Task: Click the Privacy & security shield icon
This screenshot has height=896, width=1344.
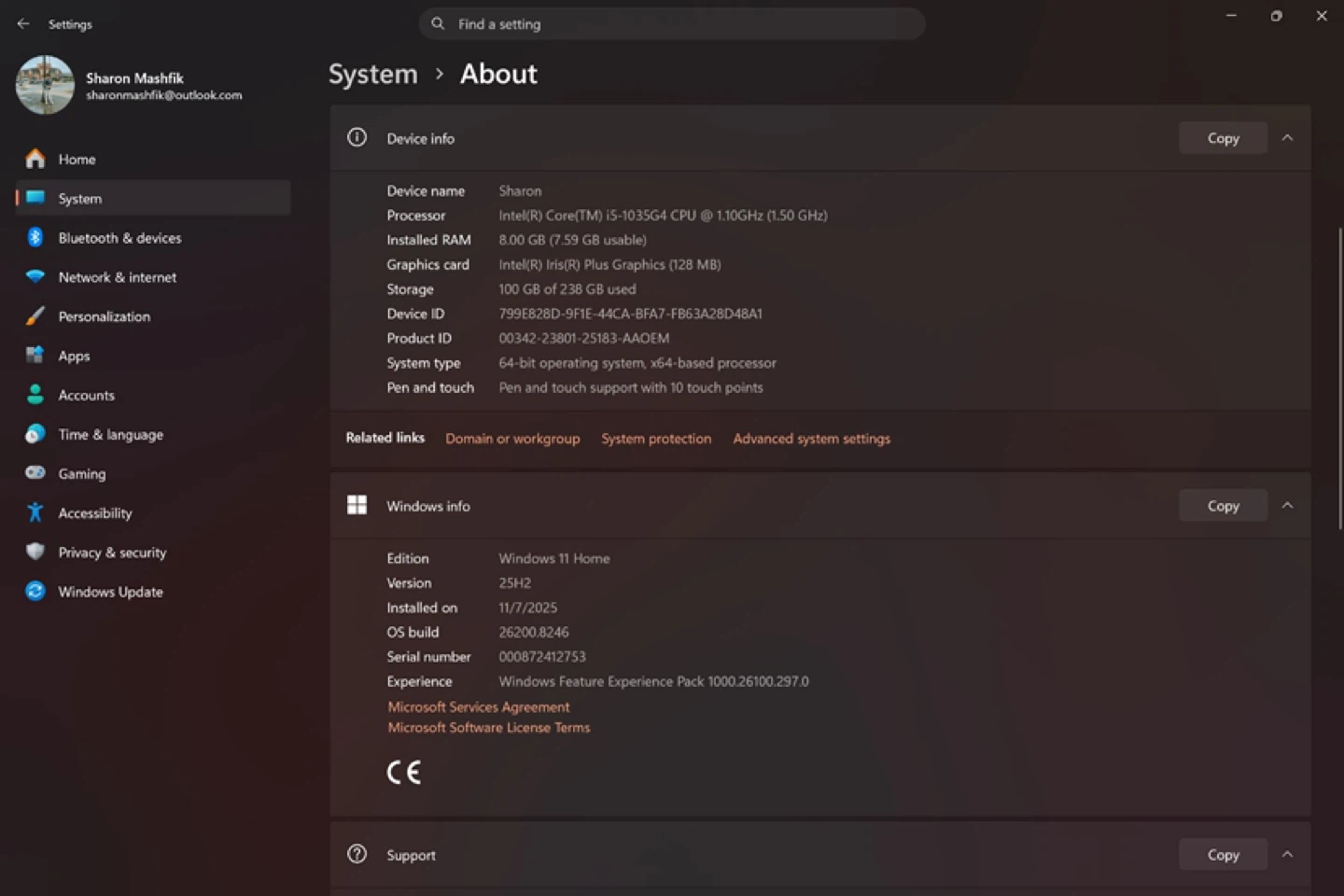Action: click(35, 552)
